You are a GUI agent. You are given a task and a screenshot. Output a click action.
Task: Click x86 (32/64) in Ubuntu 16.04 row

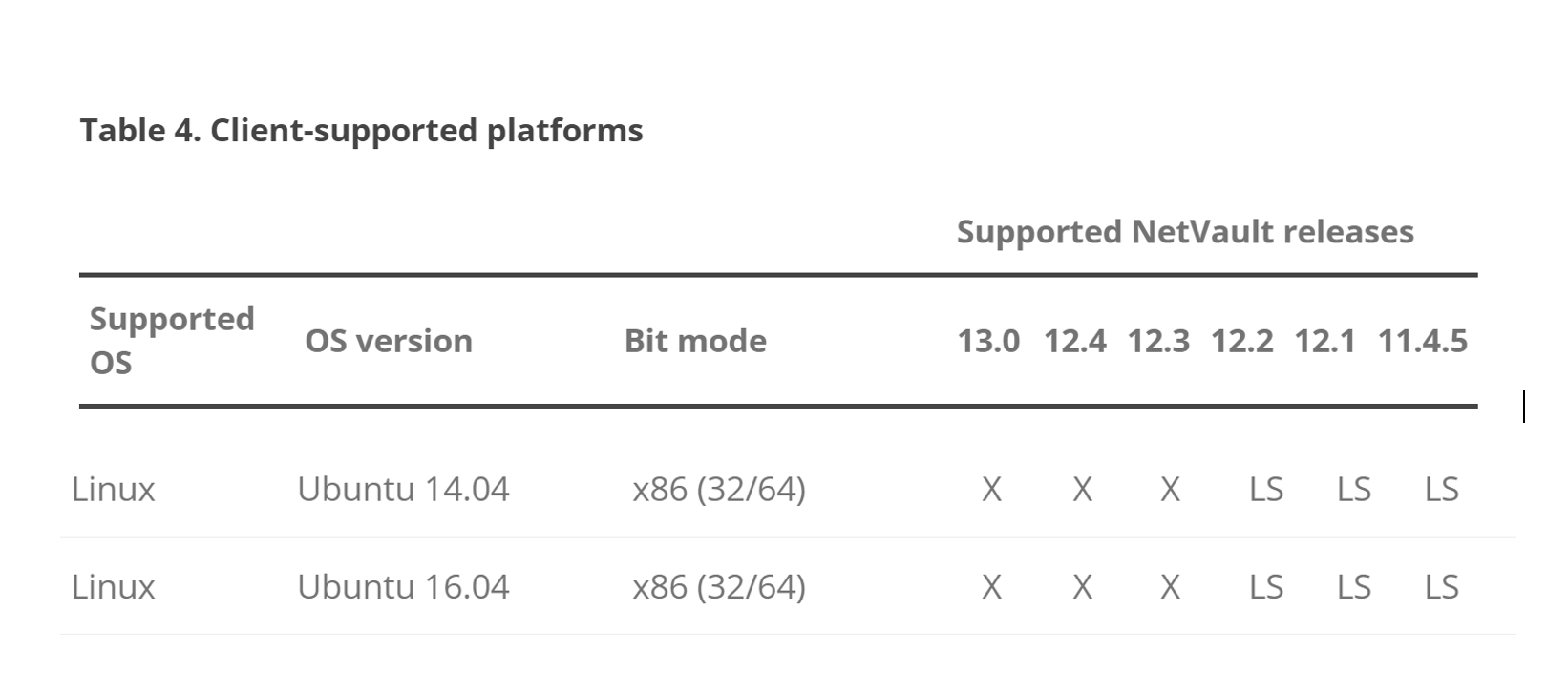pos(719,587)
